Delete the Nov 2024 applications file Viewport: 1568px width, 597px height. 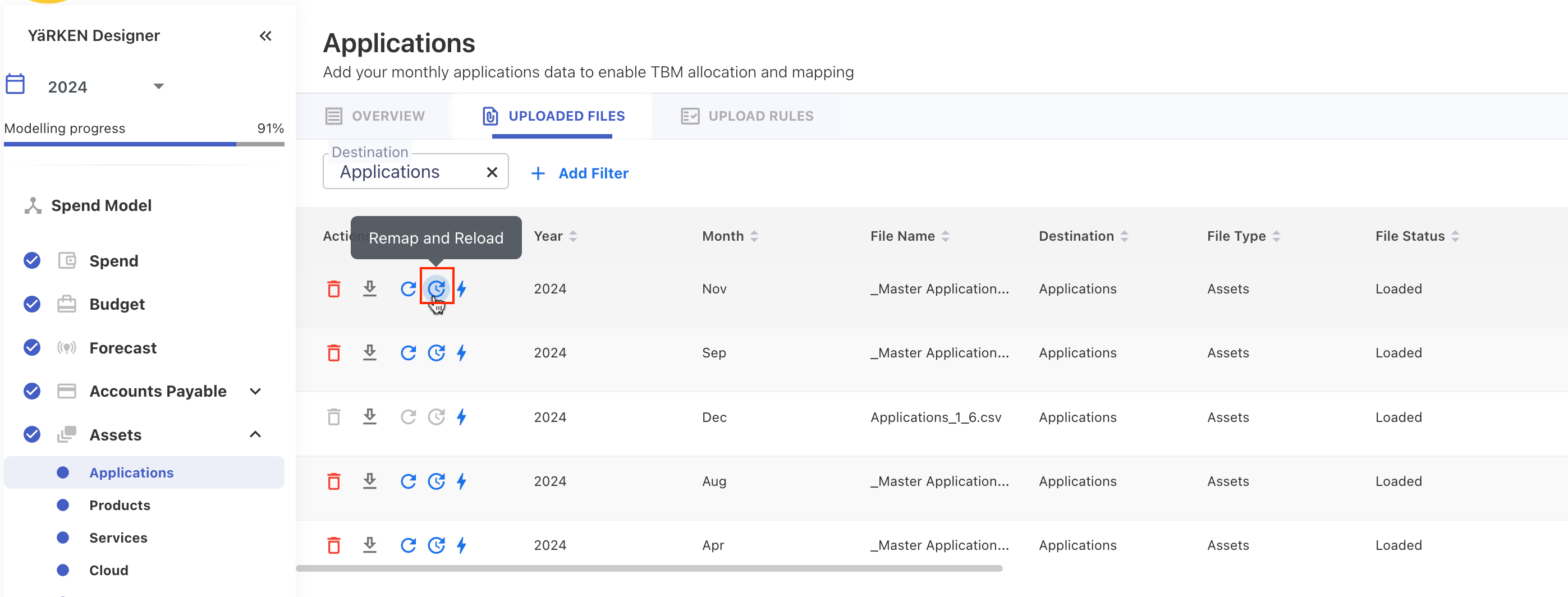point(333,289)
